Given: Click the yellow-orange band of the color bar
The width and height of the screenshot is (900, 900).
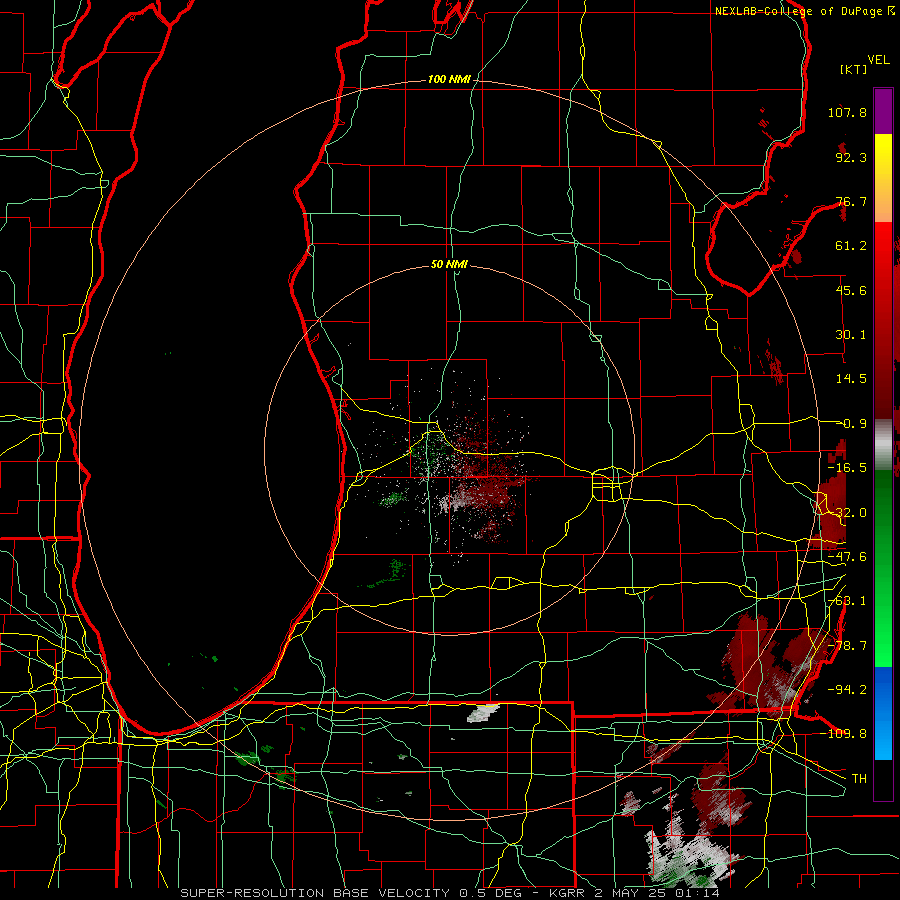Looking at the screenshot, I should pyautogui.click(x=883, y=178).
